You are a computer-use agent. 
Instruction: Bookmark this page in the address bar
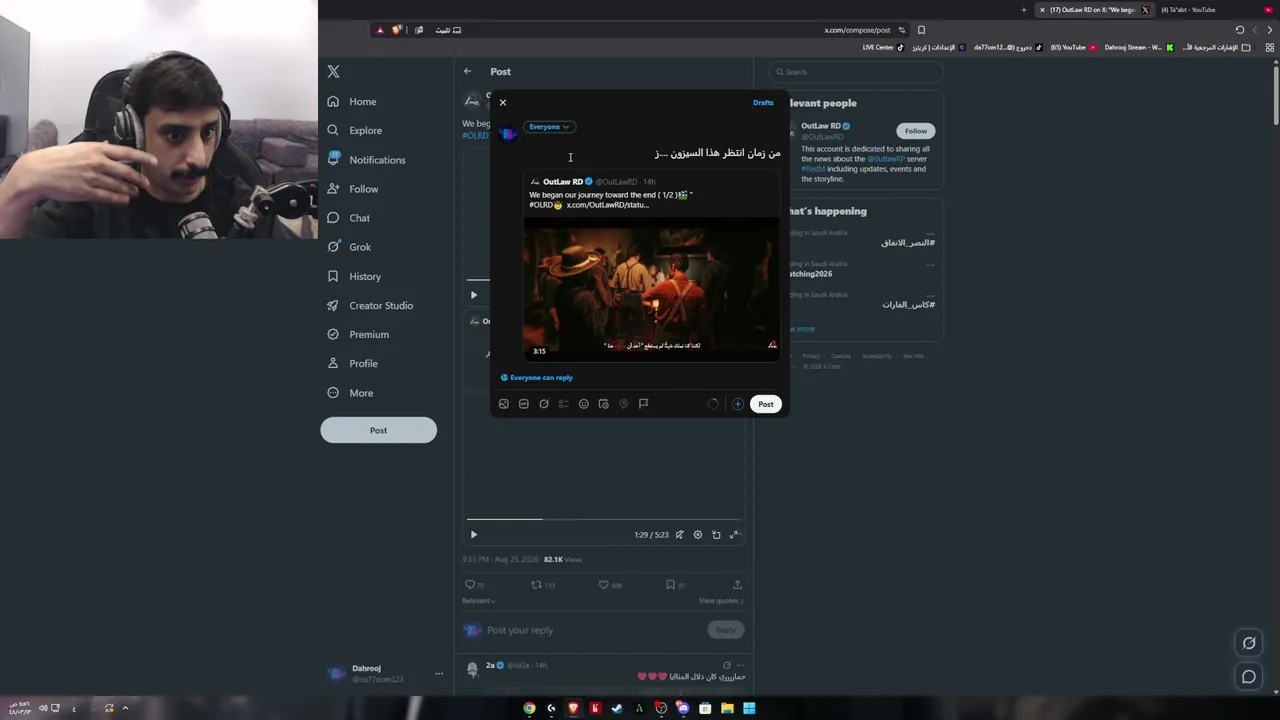[921, 30]
